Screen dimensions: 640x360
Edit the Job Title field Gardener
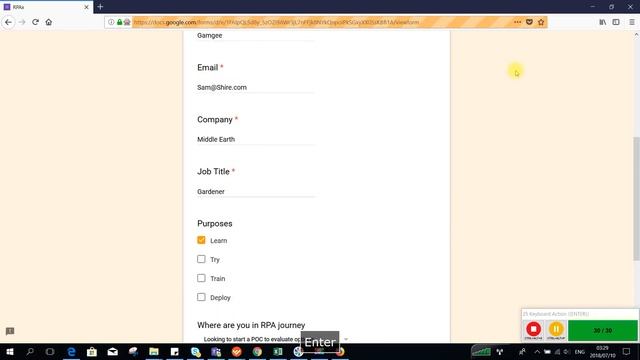[256, 191]
